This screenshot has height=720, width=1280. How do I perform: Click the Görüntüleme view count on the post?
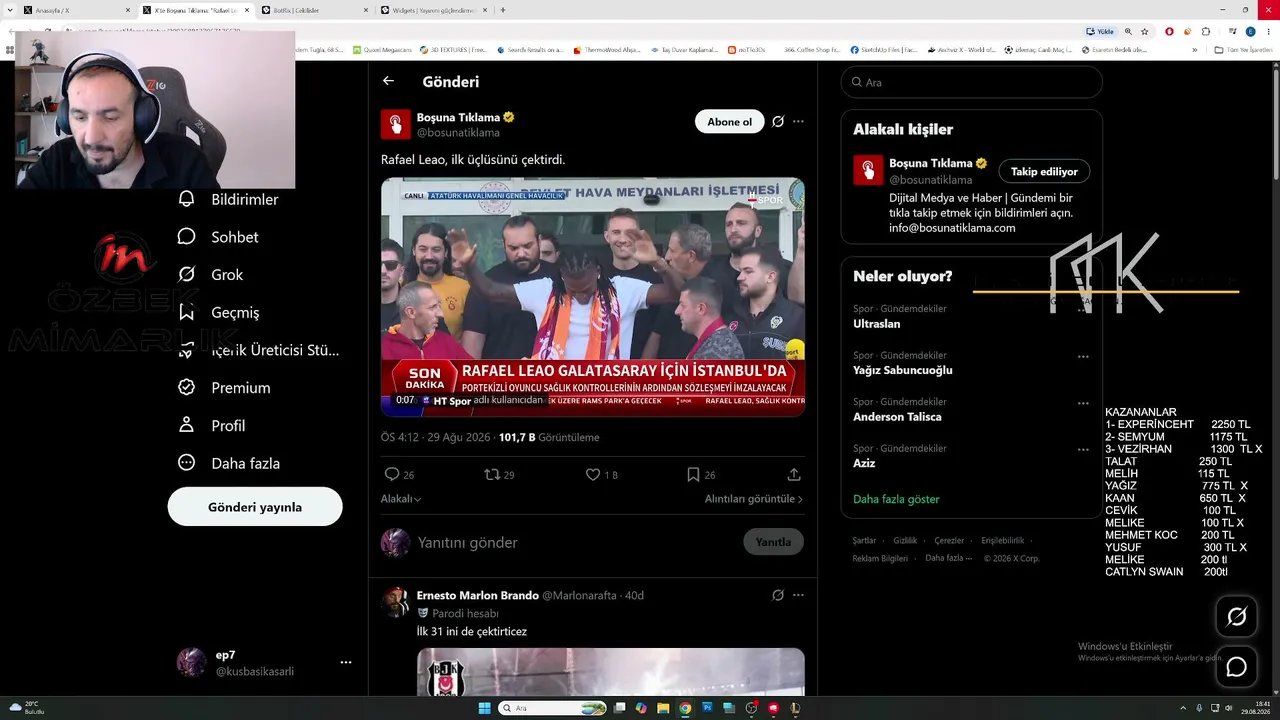click(x=549, y=437)
